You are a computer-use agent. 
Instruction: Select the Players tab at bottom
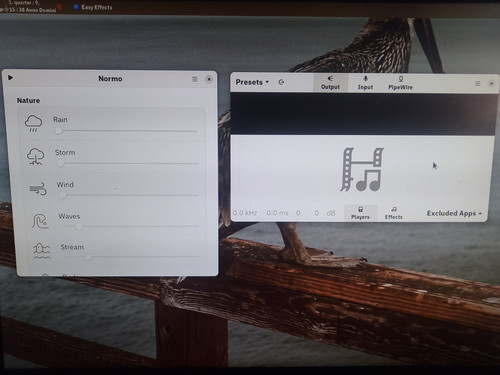coord(360,213)
